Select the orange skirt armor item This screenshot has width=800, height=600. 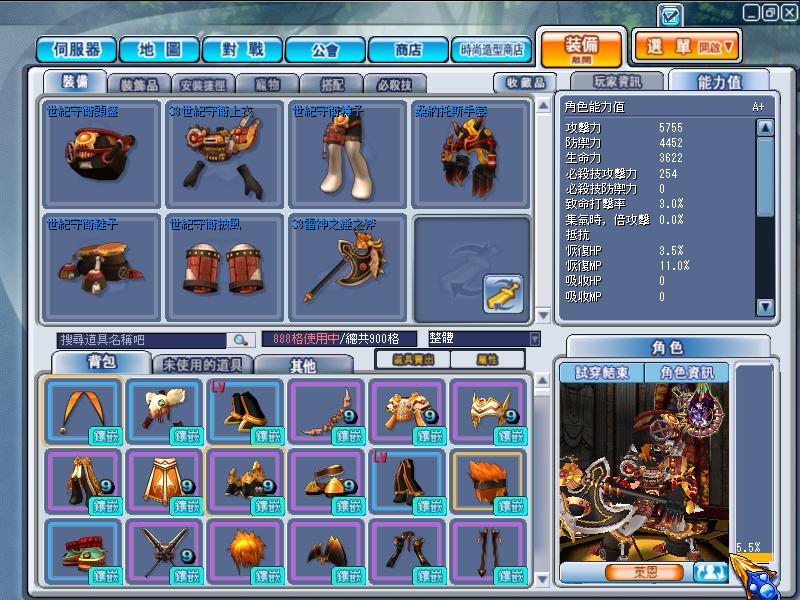tap(164, 481)
